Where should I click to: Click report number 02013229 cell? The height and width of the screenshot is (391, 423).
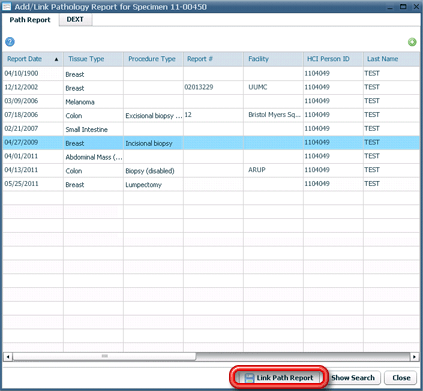(213, 87)
